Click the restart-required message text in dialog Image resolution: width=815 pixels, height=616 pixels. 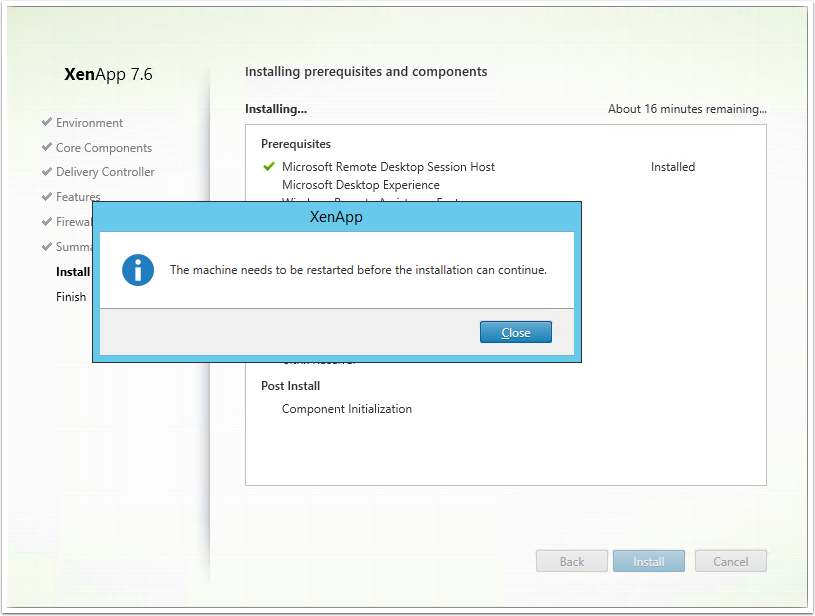358,270
